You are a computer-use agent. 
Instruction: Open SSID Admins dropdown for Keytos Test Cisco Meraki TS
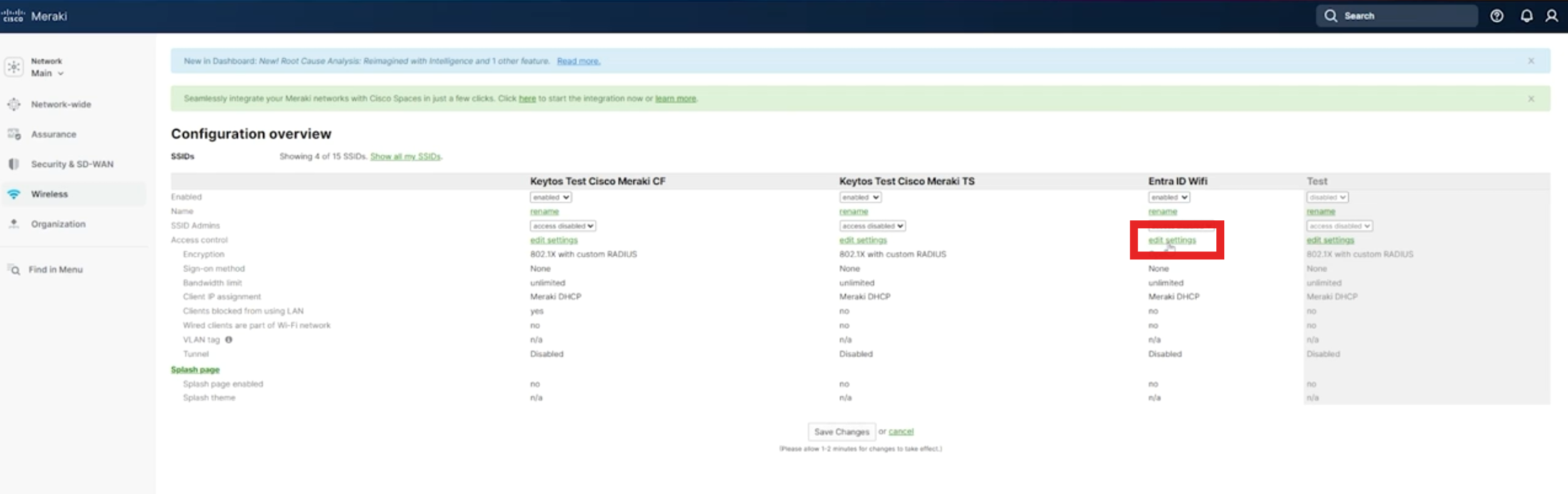pos(872,226)
